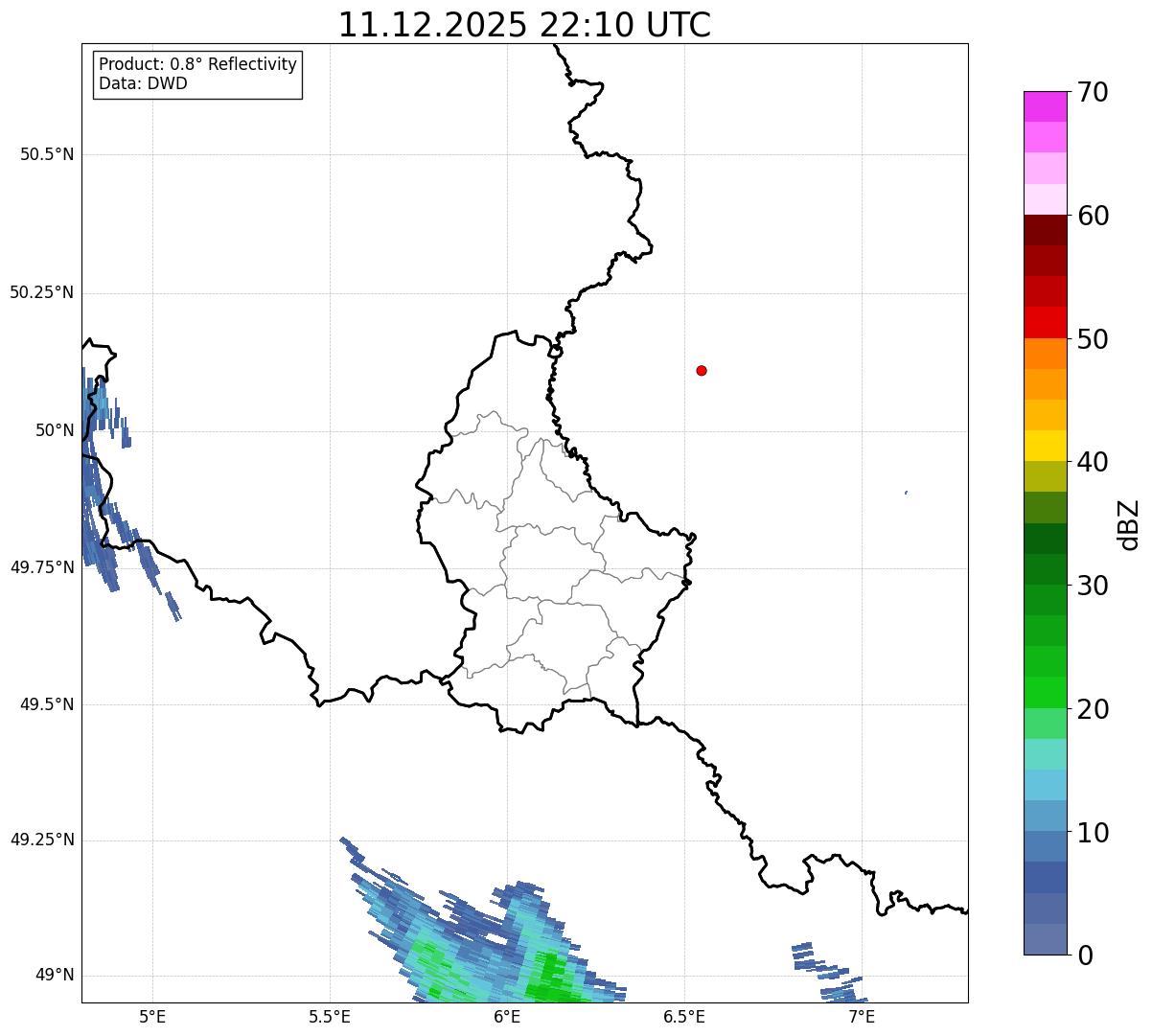Click the 30 colorbar tick label
The width and height of the screenshot is (1152, 1036).
[x=1093, y=586]
